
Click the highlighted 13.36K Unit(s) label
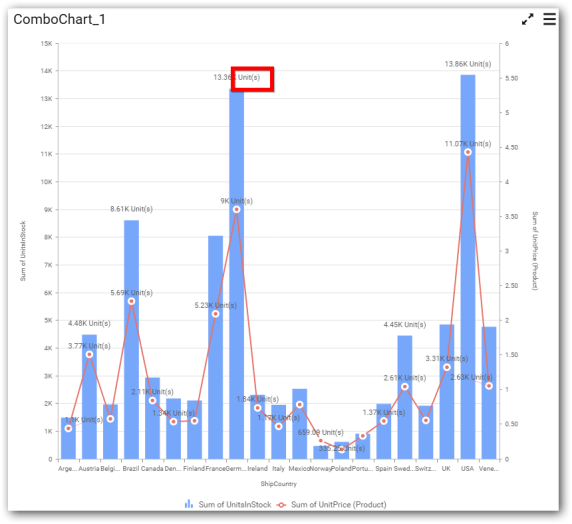(x=236, y=77)
